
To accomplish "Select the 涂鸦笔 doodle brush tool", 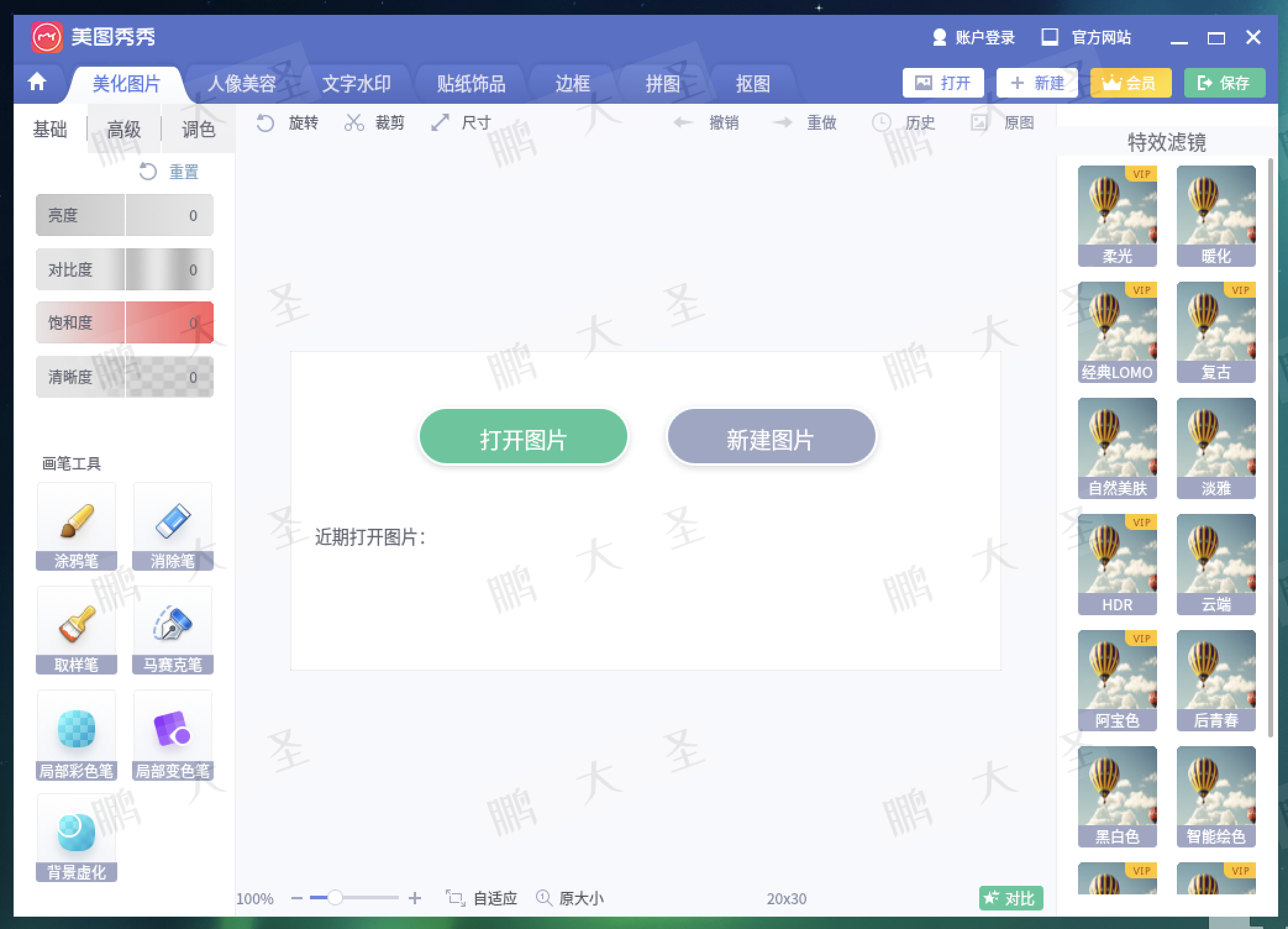I will [x=77, y=525].
